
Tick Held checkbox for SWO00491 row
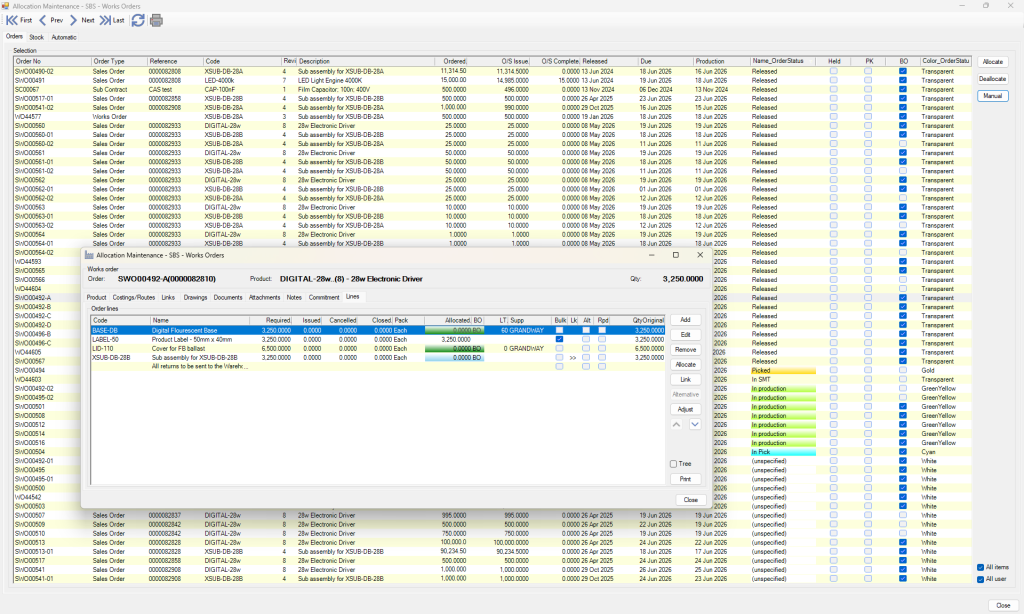833,80
